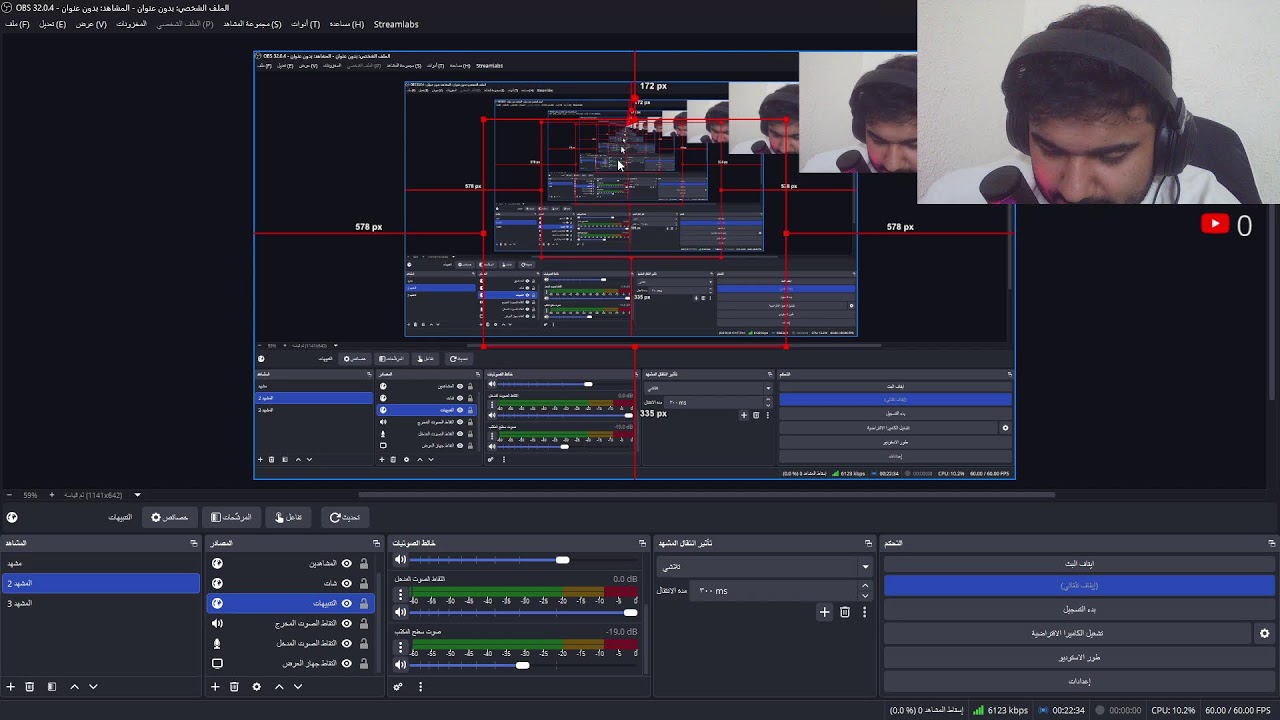Open virtual camera settings gear
1280x720 pixels.
(1264, 633)
